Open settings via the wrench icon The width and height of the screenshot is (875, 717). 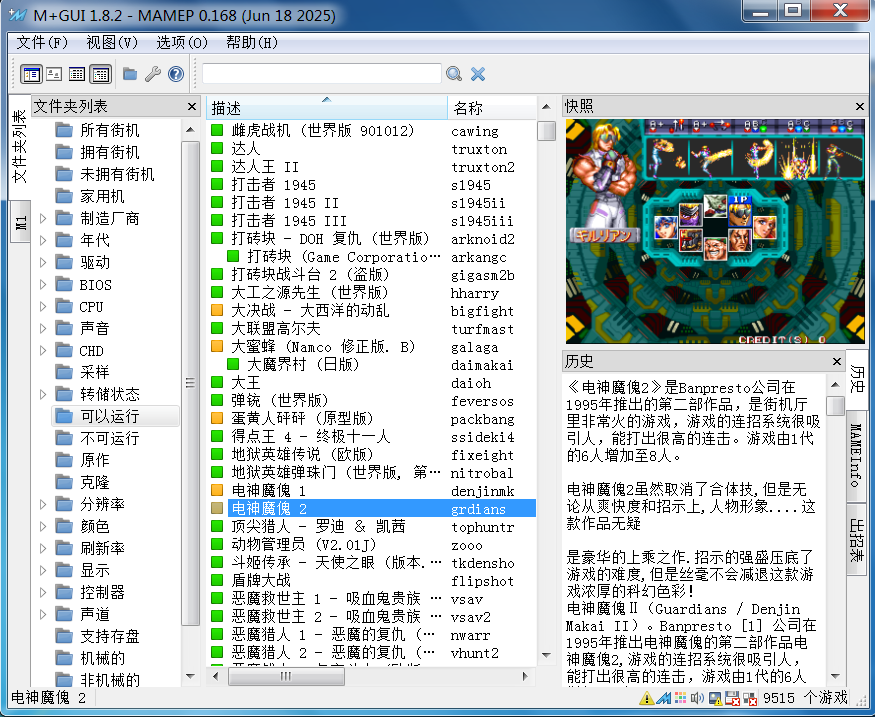click(153, 74)
